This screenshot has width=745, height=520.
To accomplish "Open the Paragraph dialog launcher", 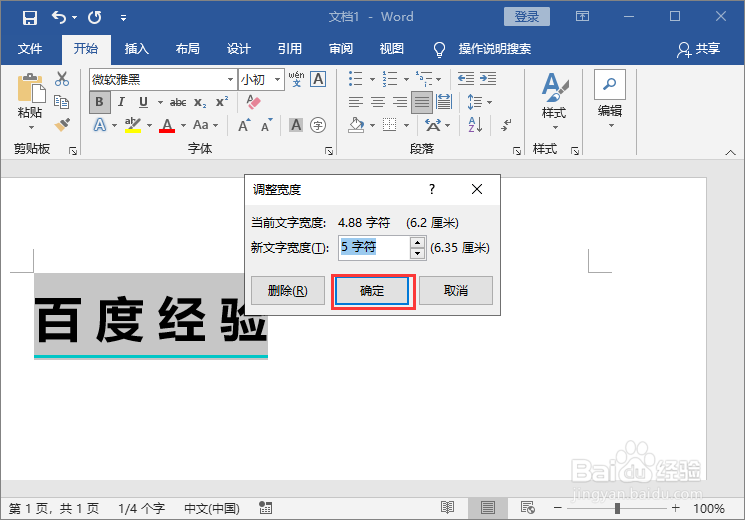I will click(517, 151).
